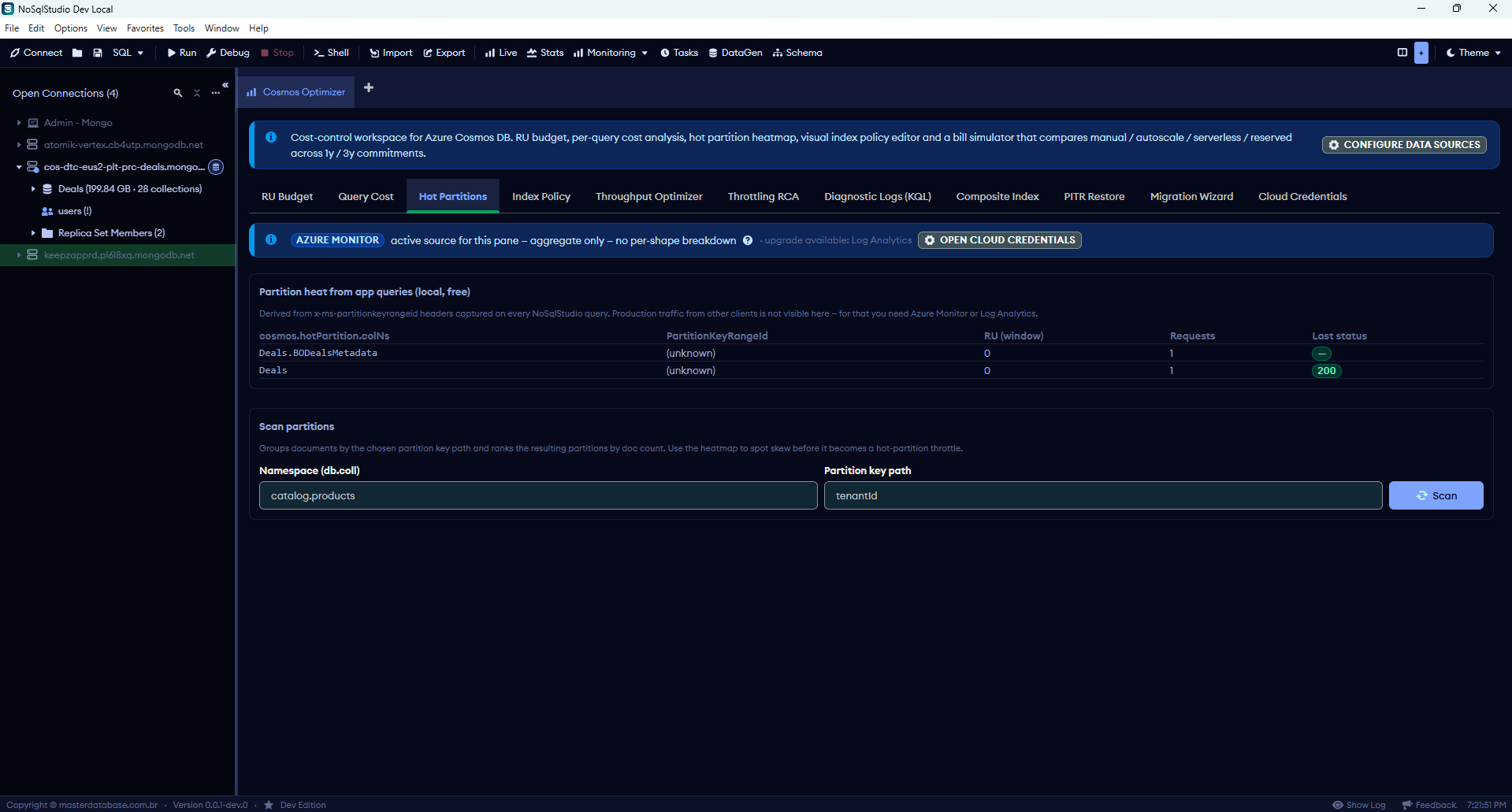Image resolution: width=1512 pixels, height=812 pixels.
Task: Click the Connect toolbar button
Action: (36, 53)
